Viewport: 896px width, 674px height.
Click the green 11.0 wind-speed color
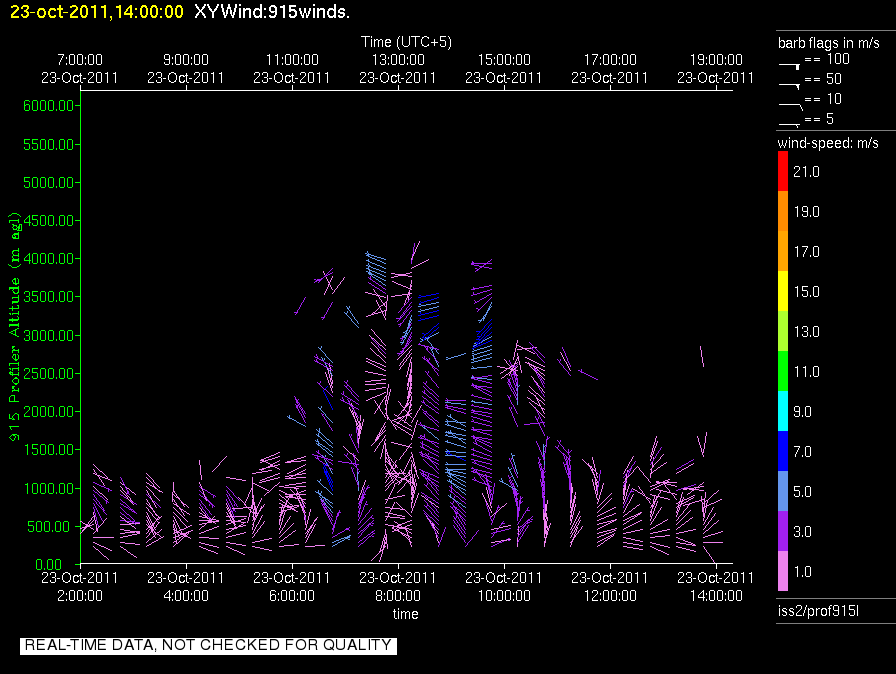[783, 371]
